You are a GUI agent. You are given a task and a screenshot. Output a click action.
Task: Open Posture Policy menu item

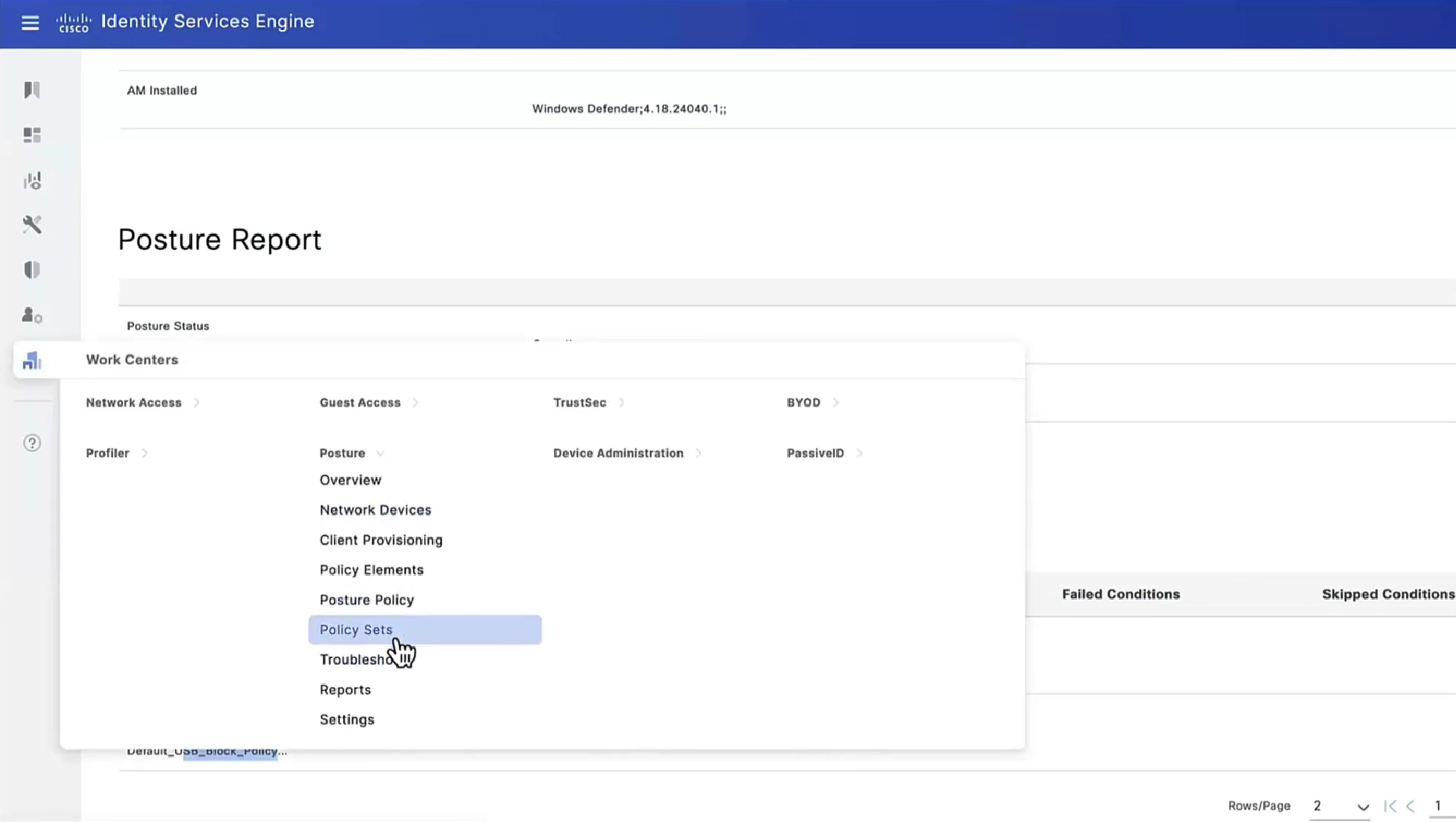point(366,600)
